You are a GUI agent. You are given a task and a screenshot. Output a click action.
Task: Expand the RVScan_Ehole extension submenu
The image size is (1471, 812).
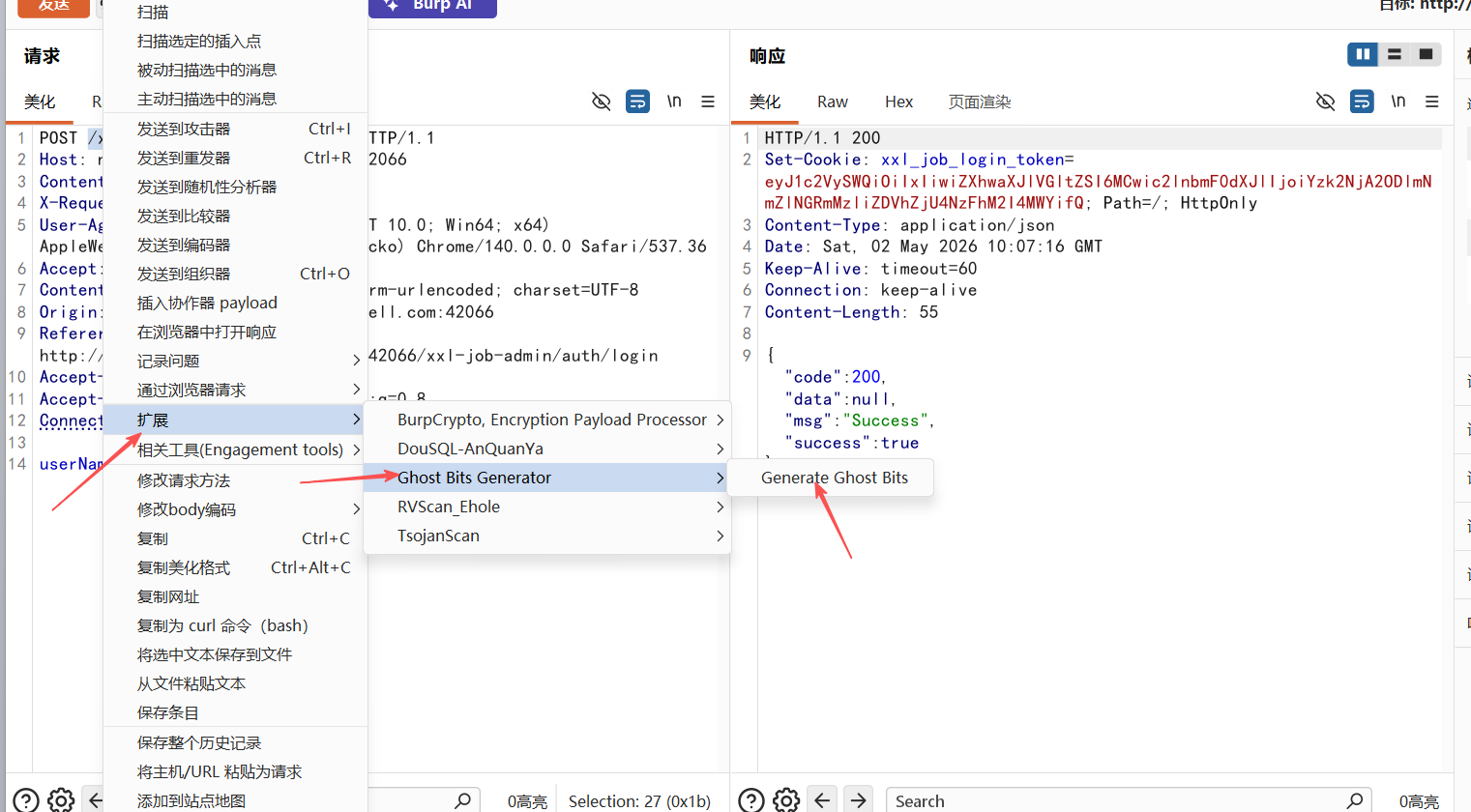pos(547,507)
